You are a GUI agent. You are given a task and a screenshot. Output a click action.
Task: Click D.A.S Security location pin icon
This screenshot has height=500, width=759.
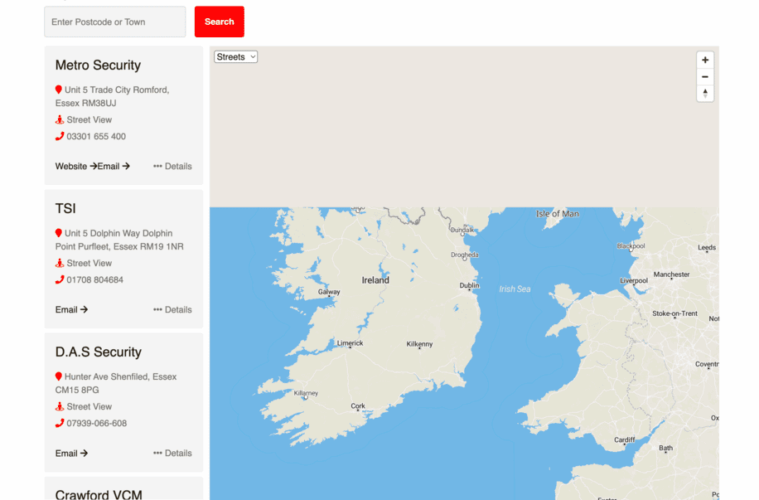click(59, 376)
